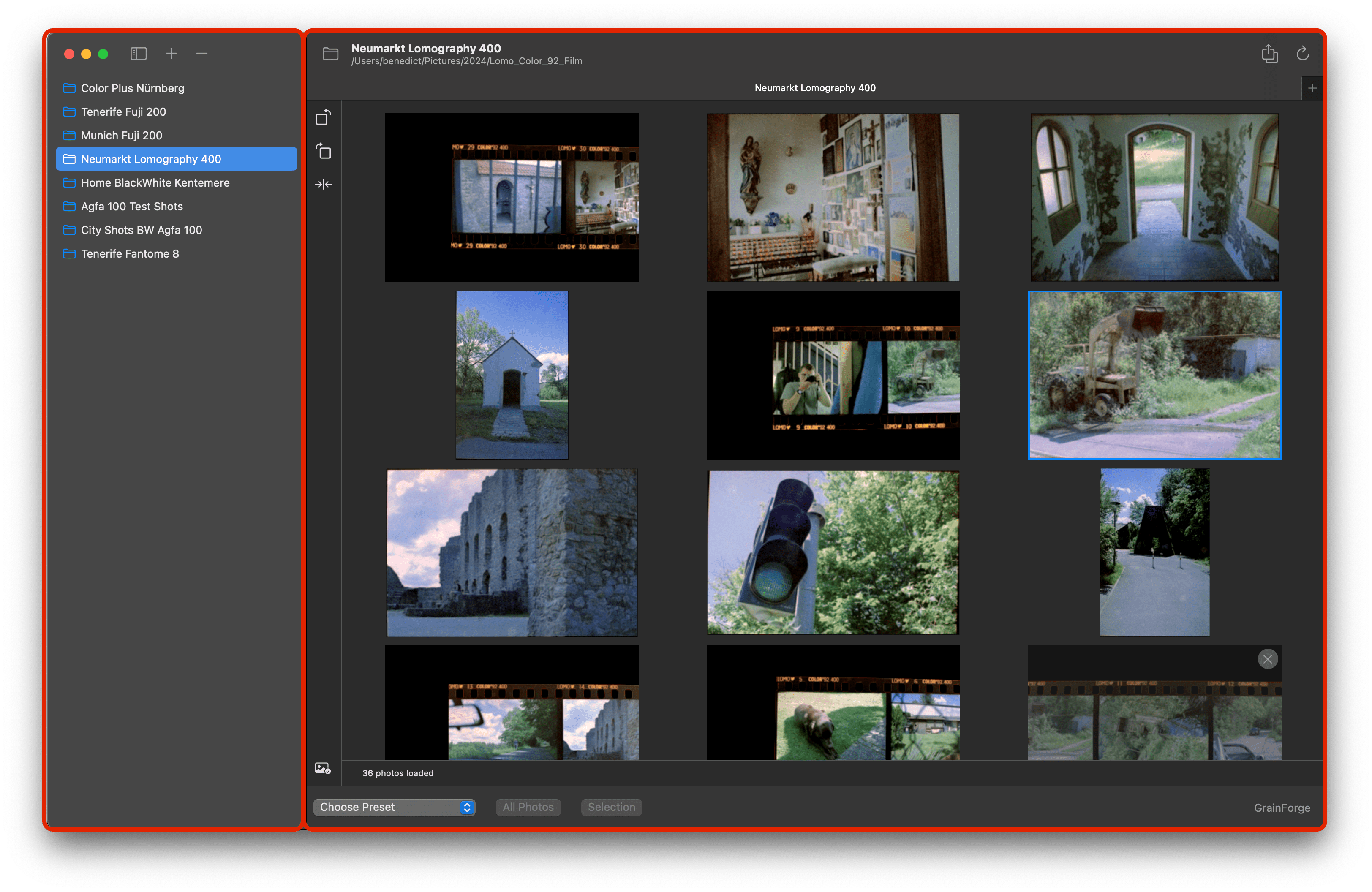Open the Tenerife Fuji 200 folder
This screenshot has width=1372, height=892.
coord(123,112)
